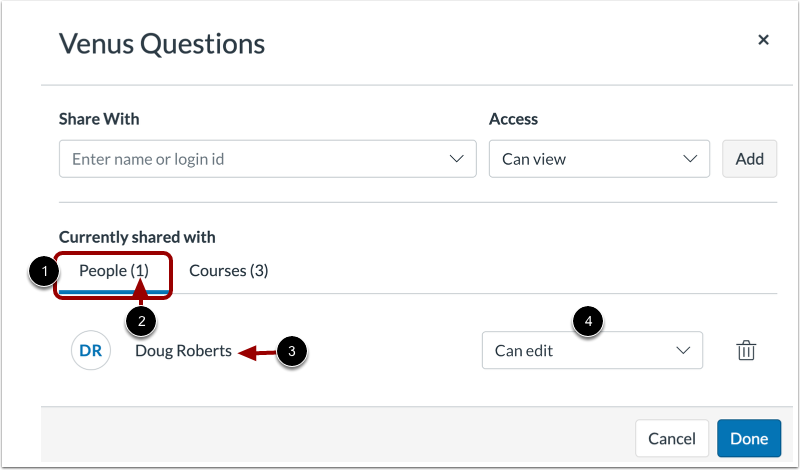The height and width of the screenshot is (470, 800).
Task: Confirm sharing with the Done button
Action: tap(748, 438)
